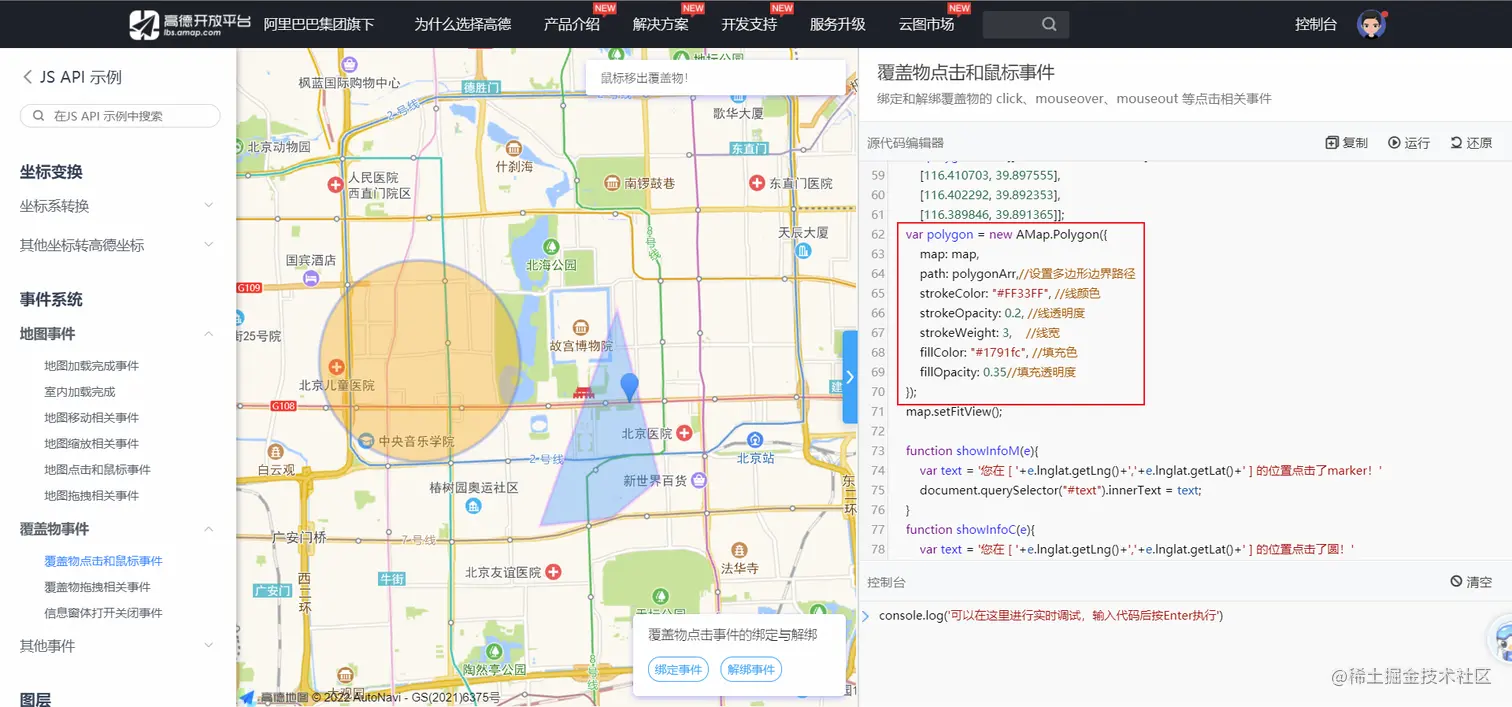
Task: Click the blue marker on the map
Action: point(629,387)
